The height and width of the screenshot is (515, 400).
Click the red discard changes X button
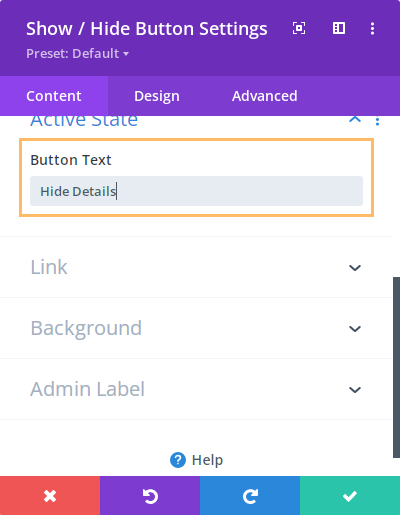[50, 496]
